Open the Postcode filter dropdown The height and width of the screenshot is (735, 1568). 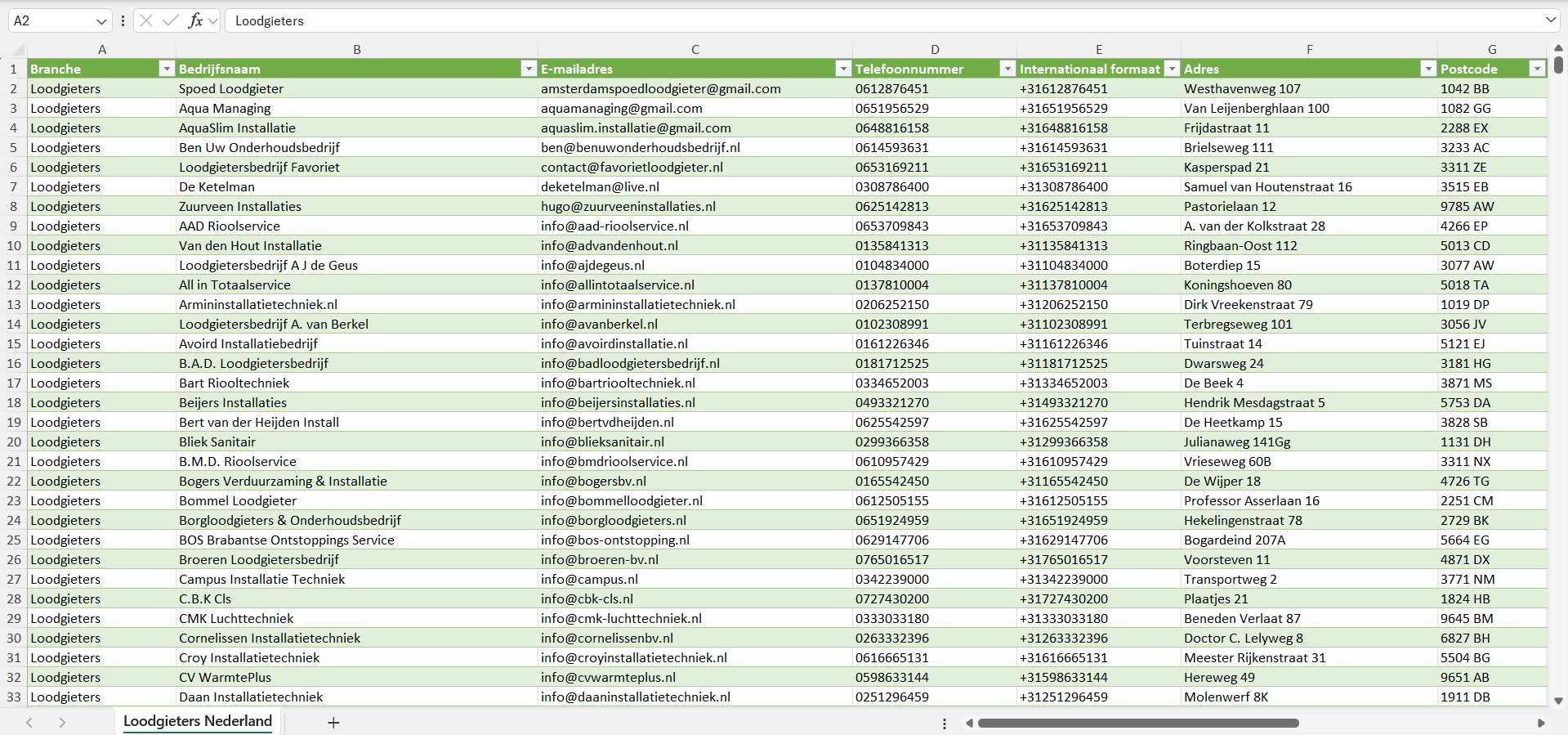[1537, 69]
